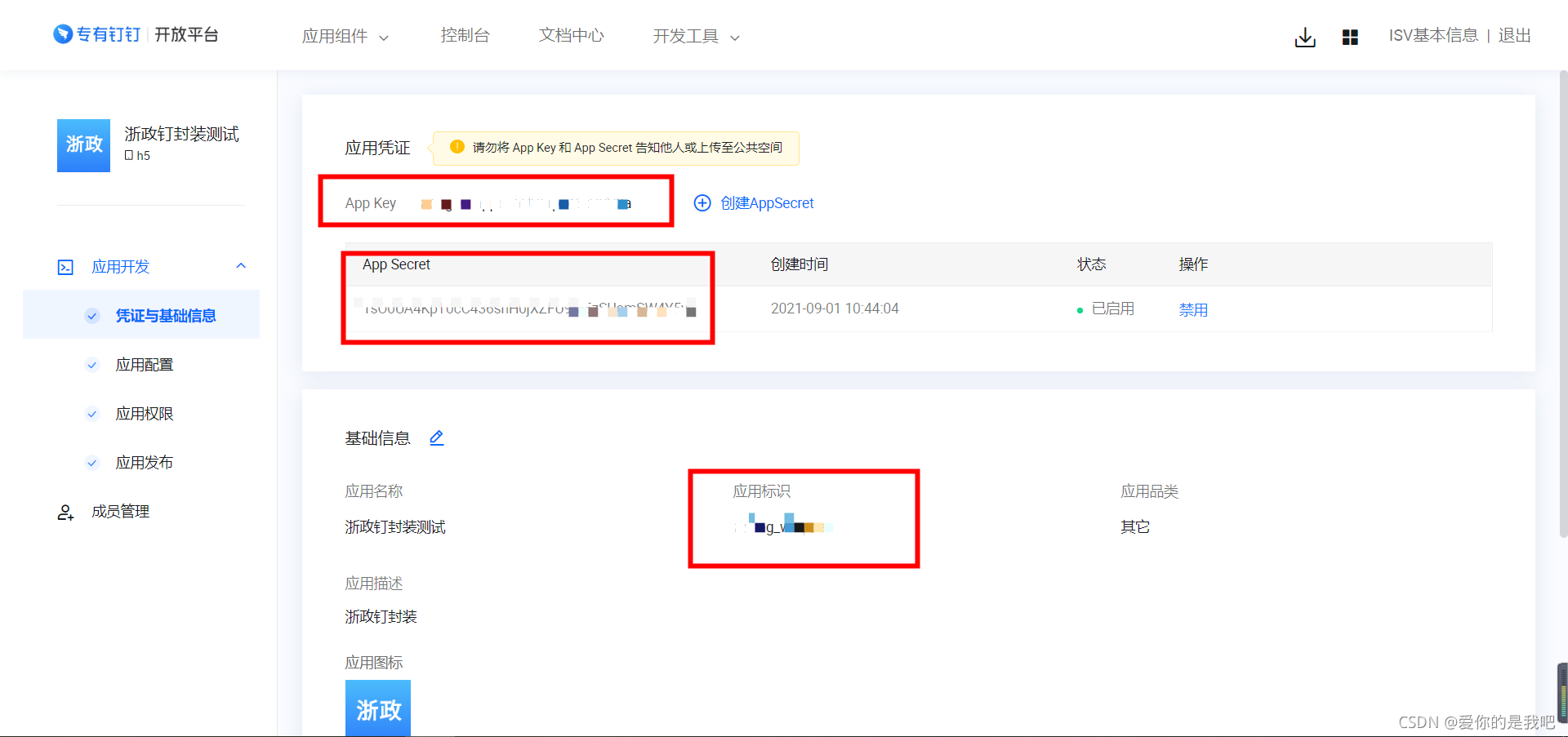The height and width of the screenshot is (737, 1568).
Task: Click the 开放平台 title text
Action: click(186, 34)
